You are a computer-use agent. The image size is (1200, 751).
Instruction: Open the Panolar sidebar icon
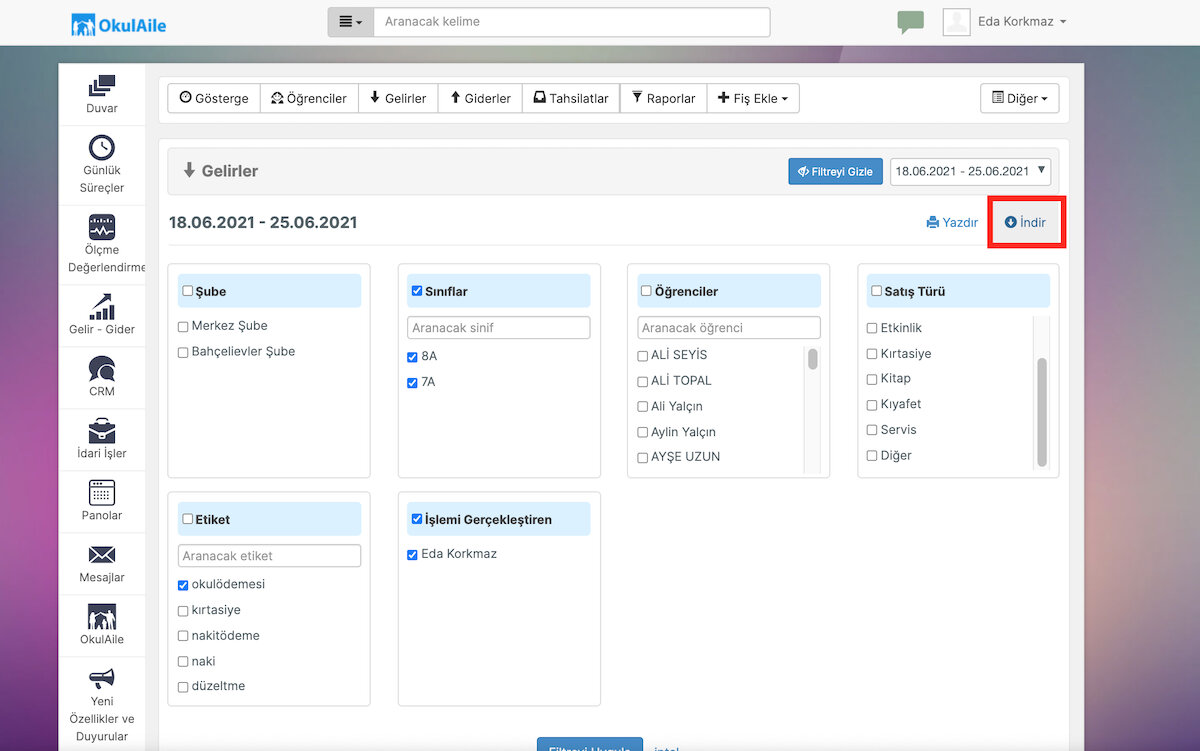click(x=102, y=493)
